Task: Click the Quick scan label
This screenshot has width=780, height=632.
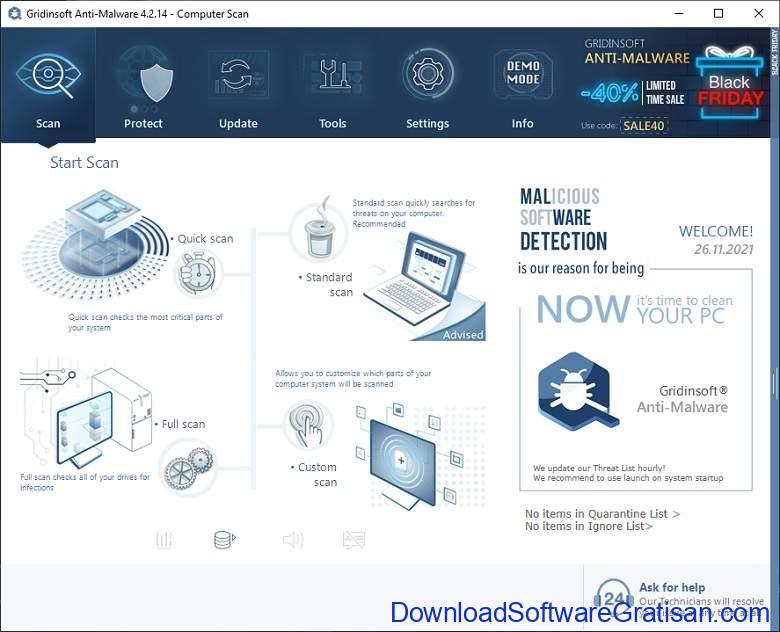Action: (x=205, y=239)
